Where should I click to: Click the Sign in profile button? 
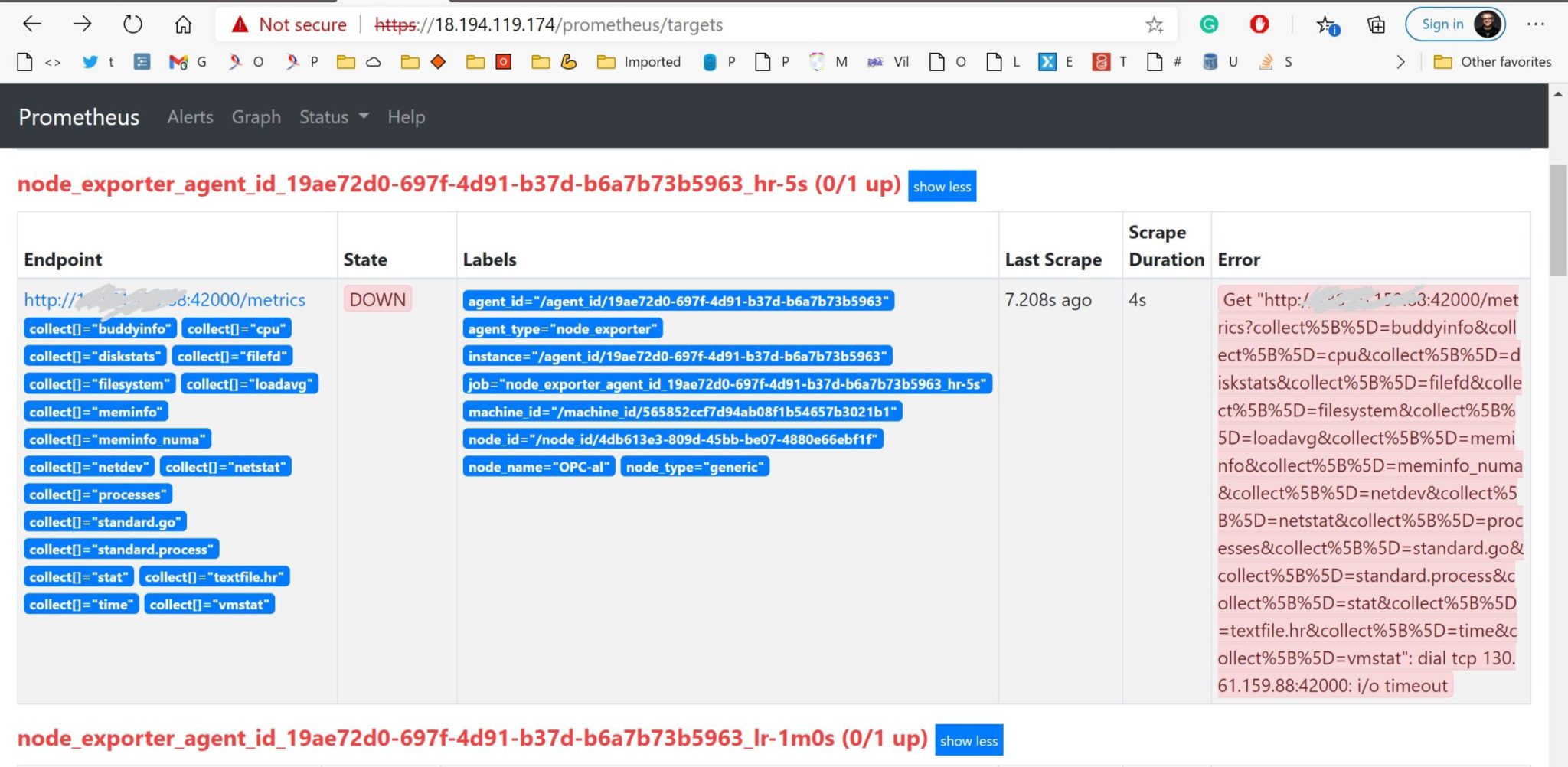tap(1455, 24)
